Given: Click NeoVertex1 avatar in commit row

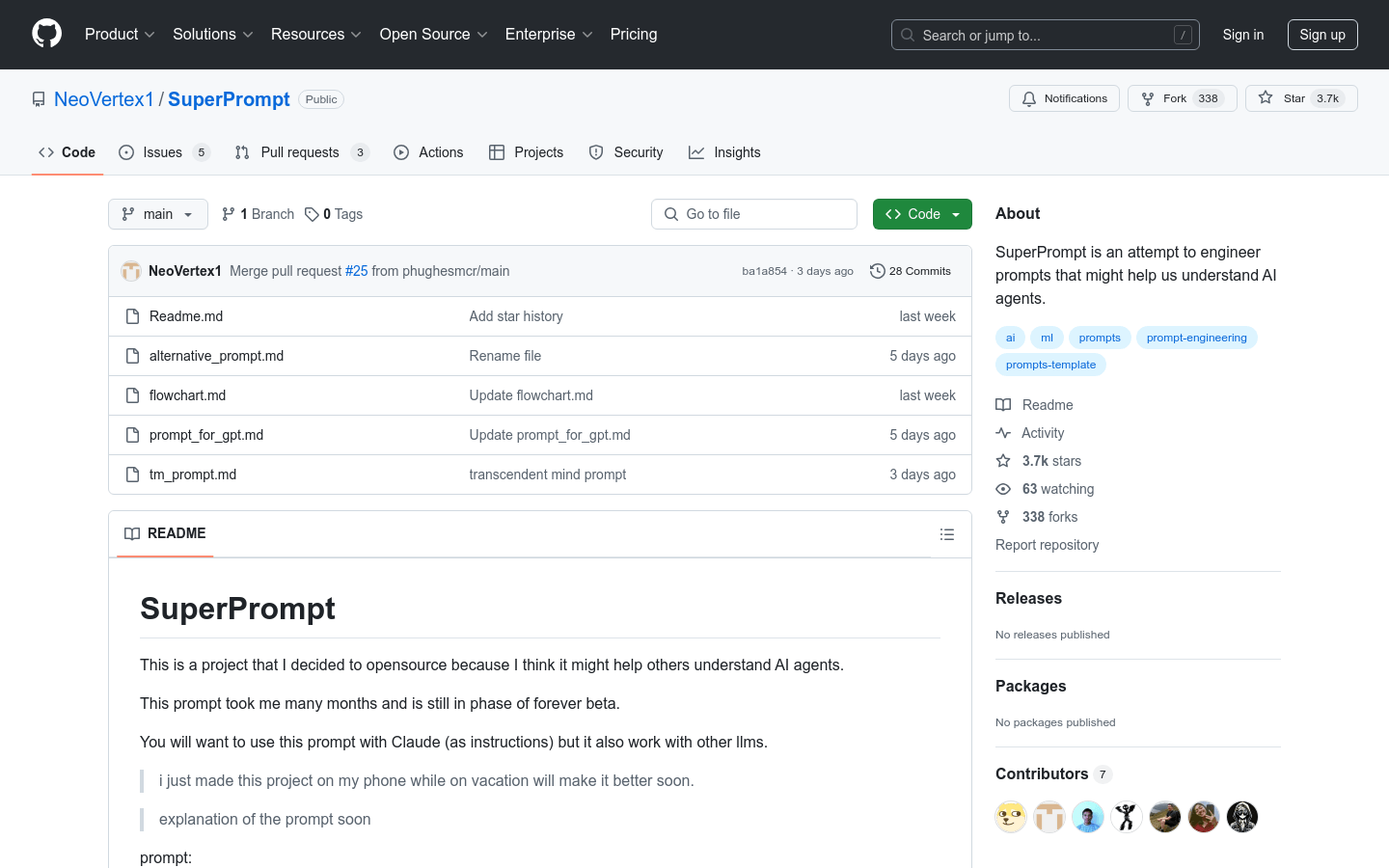Looking at the screenshot, I should (131, 271).
